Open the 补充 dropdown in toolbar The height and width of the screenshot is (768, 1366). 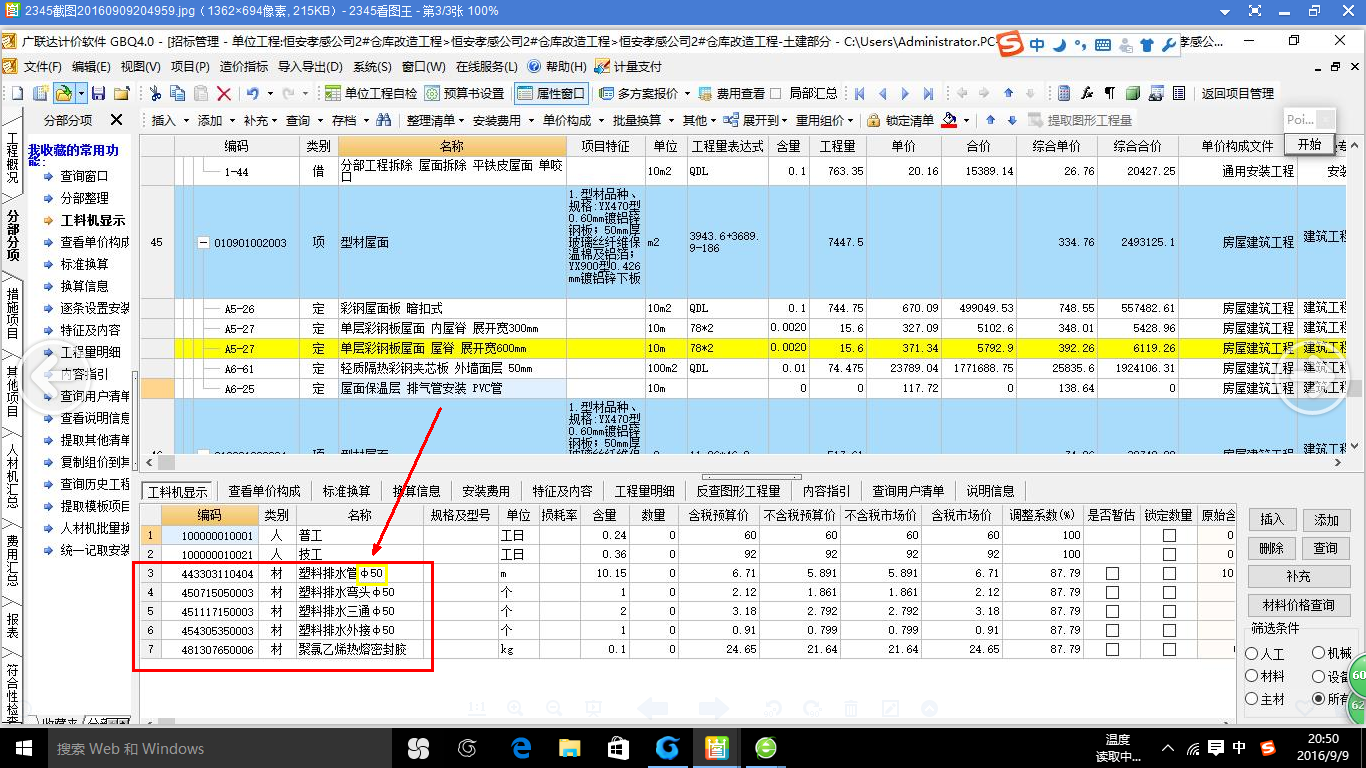[260, 120]
